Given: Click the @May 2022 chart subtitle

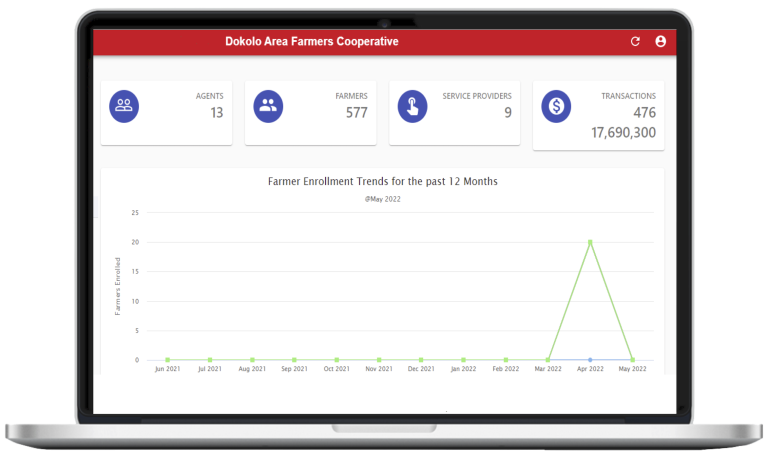Looking at the screenshot, I should pos(382,199).
